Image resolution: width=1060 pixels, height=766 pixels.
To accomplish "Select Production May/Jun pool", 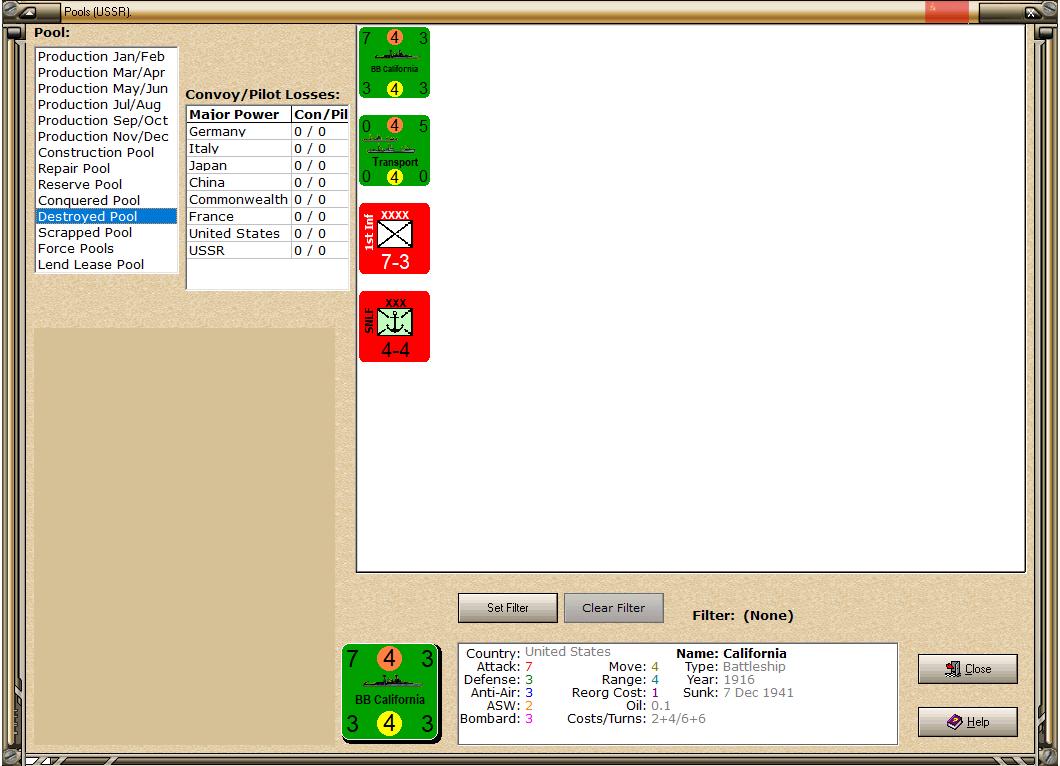I will [x=106, y=89].
